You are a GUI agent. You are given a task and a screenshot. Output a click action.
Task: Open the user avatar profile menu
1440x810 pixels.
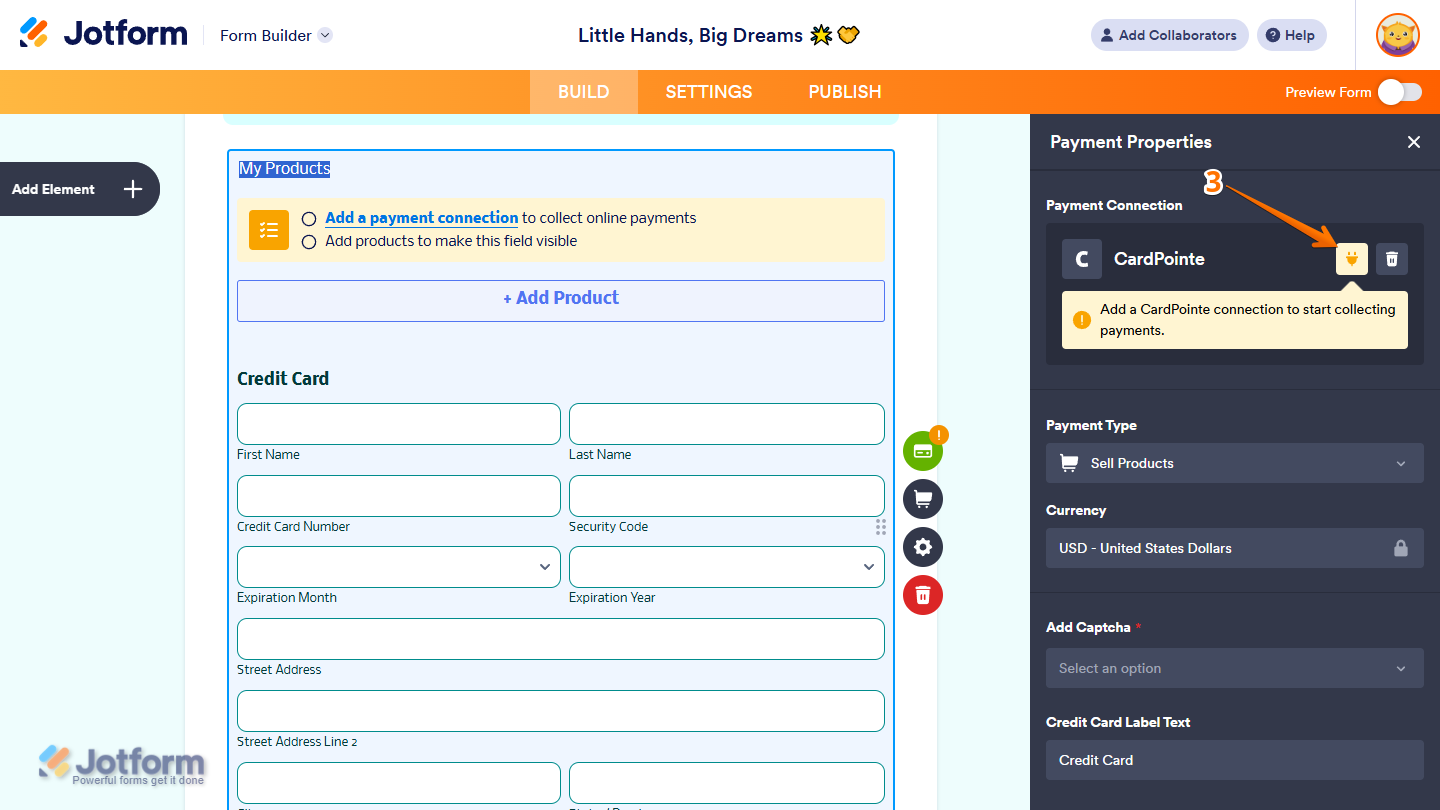(x=1397, y=35)
